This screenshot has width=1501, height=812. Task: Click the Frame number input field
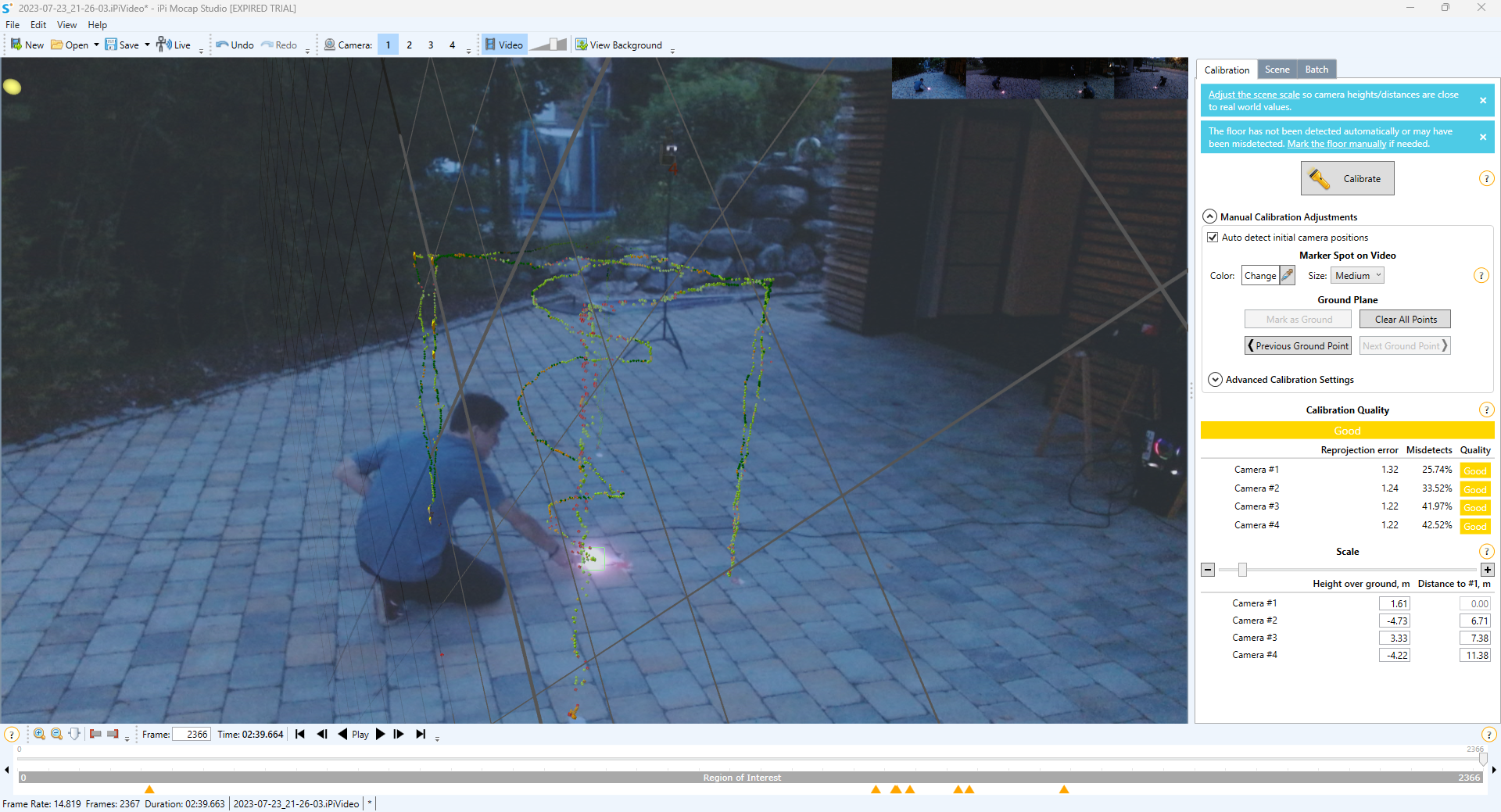(191, 735)
